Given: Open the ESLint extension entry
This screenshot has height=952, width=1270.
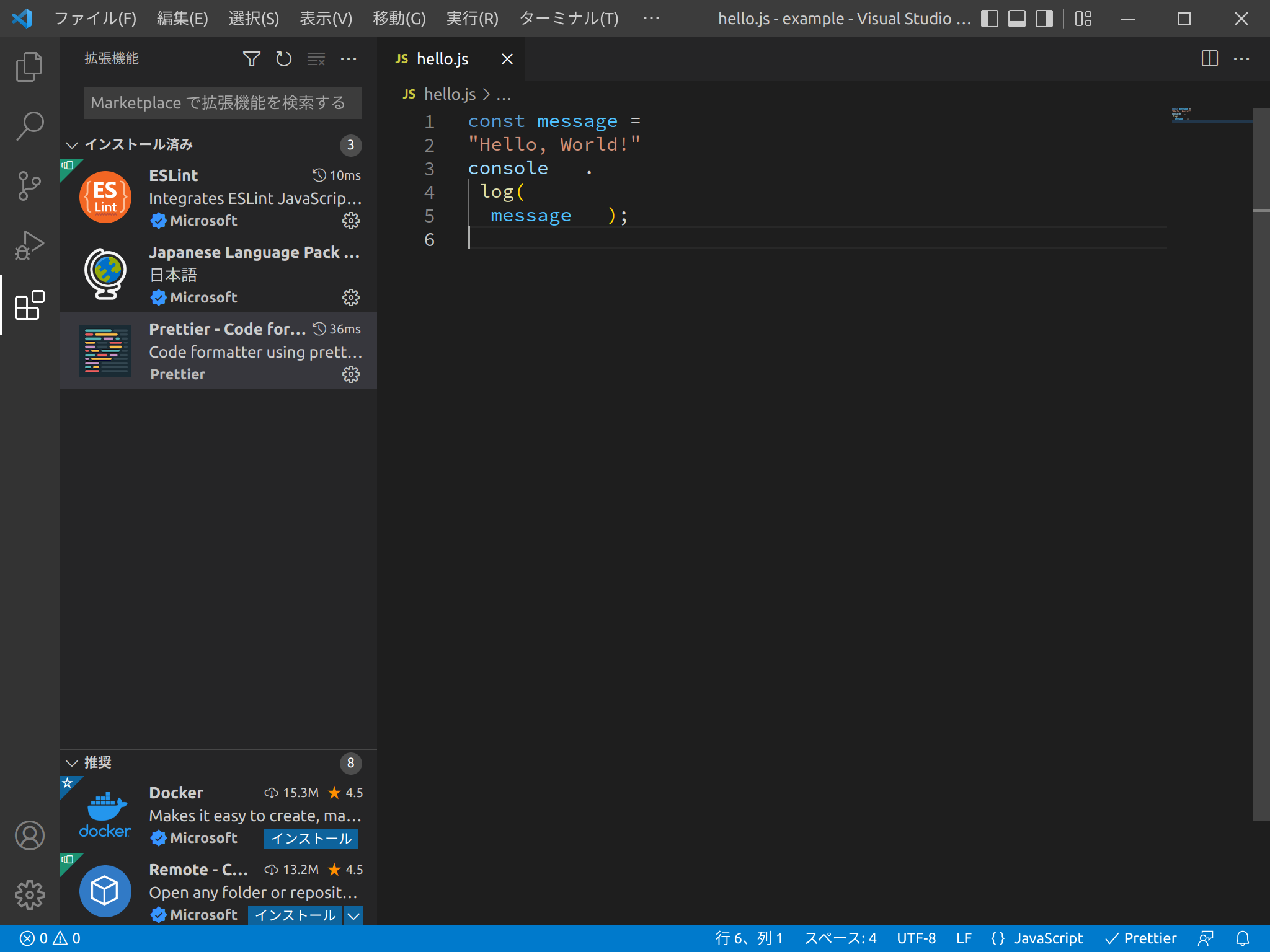Looking at the screenshot, I should (218, 197).
